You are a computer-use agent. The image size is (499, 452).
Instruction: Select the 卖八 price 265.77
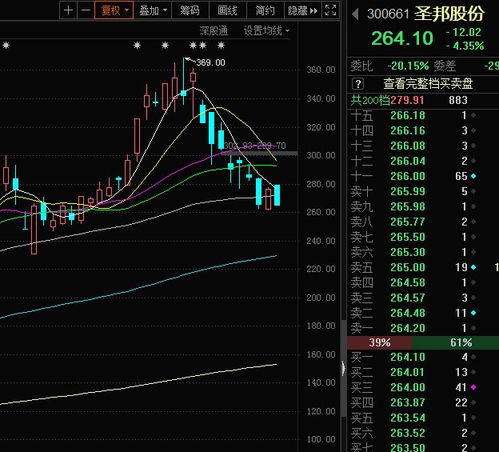[x=408, y=222]
